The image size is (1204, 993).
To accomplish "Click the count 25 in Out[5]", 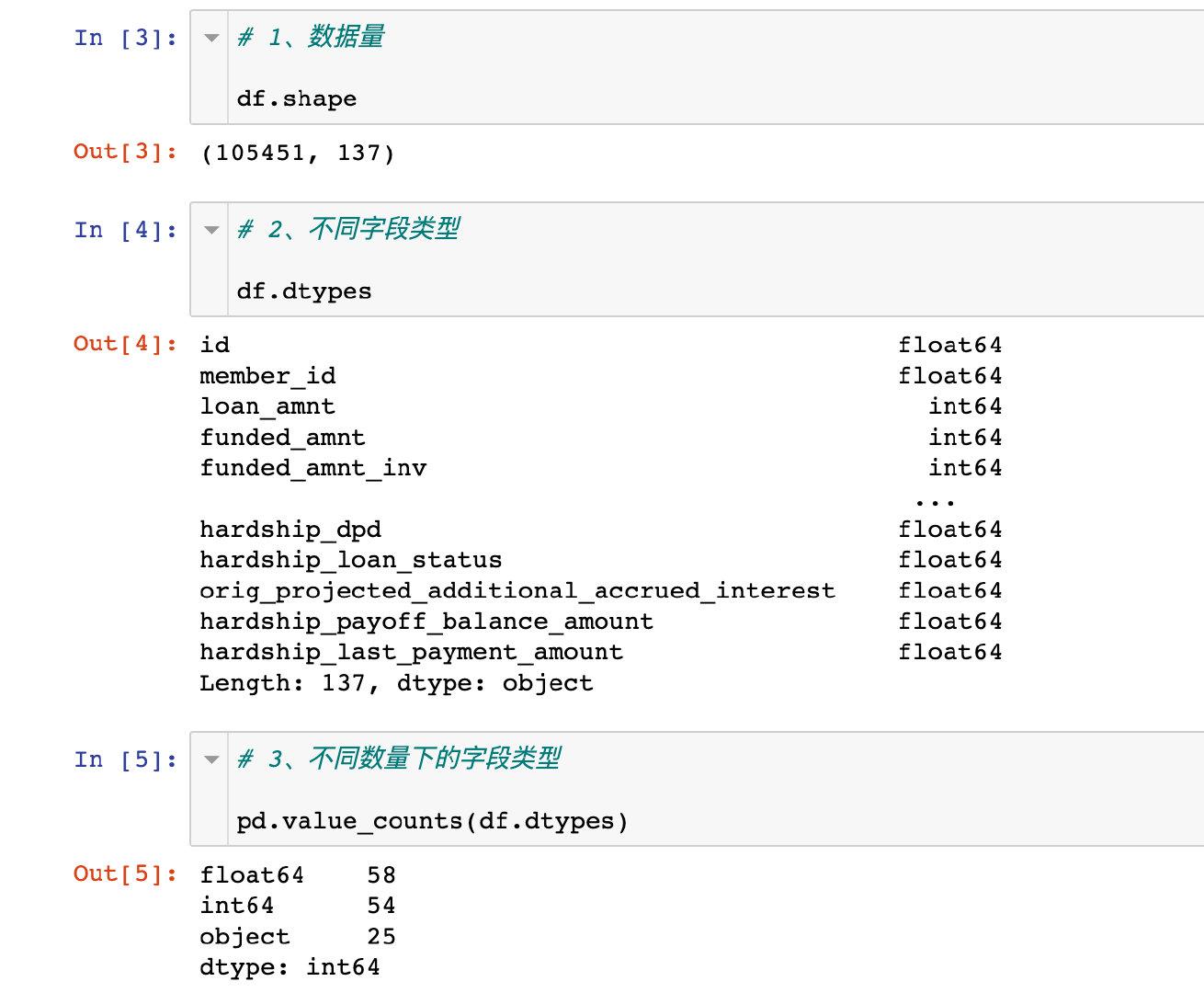I will pyautogui.click(x=381, y=937).
